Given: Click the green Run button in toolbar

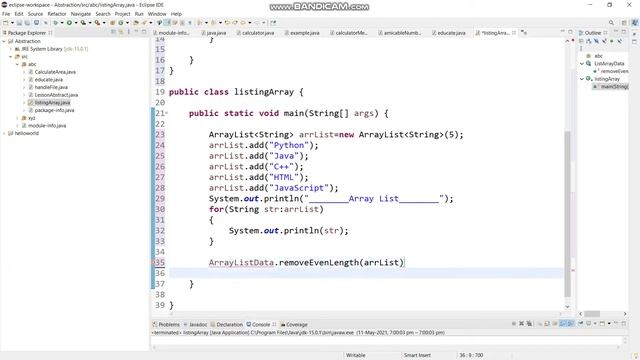Looking at the screenshot, I should pos(69,23).
